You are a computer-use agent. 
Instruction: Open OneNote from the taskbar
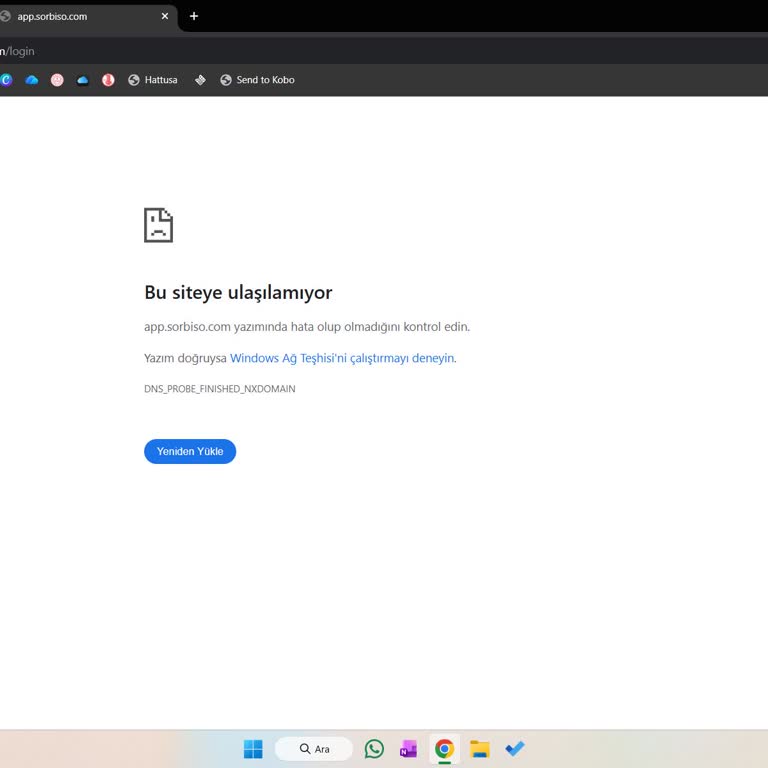click(408, 748)
